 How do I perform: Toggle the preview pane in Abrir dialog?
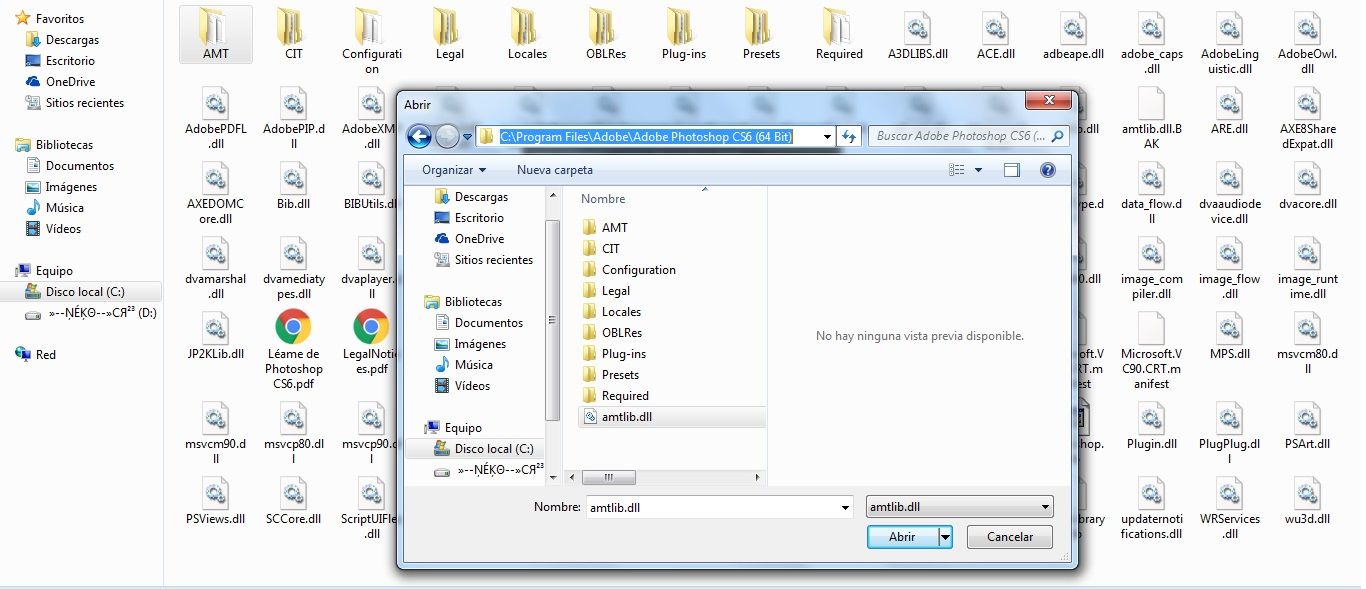pos(1012,170)
